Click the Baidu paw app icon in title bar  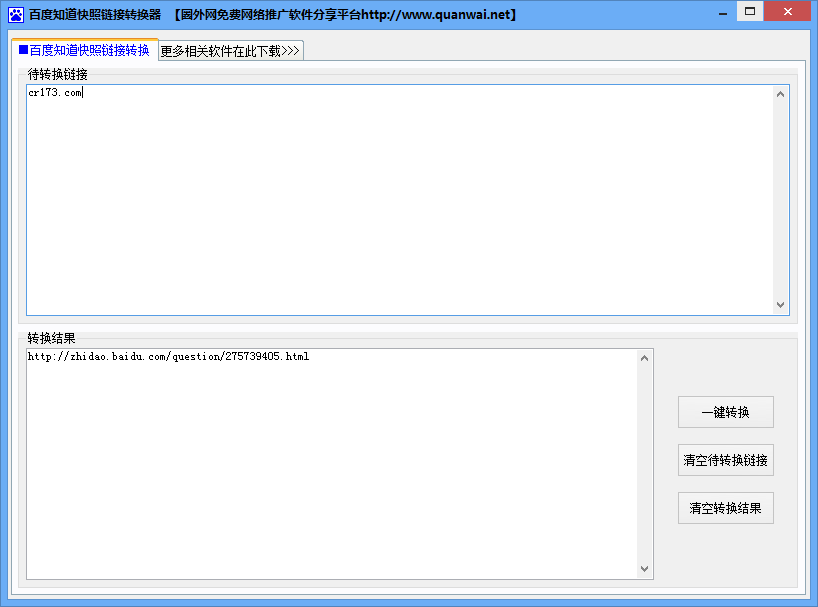(16, 15)
